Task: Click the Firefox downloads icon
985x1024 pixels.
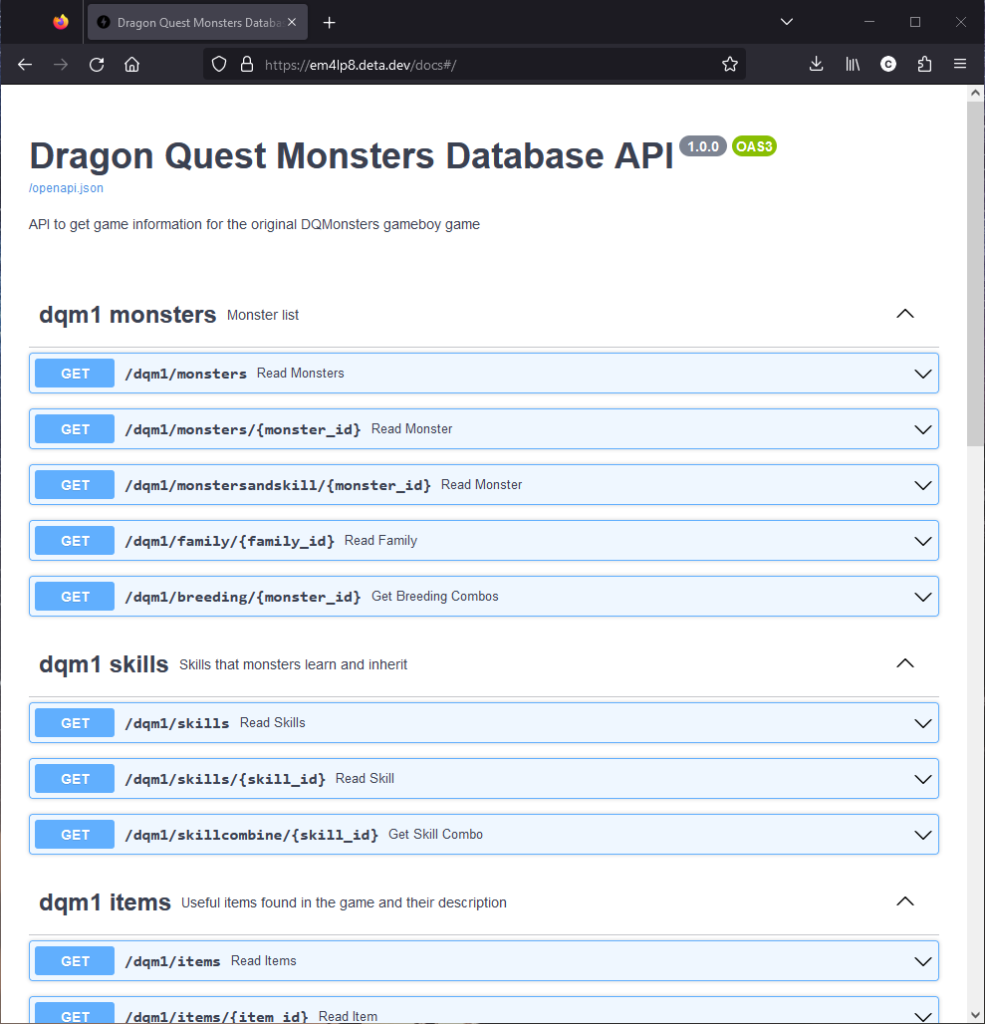Action: pyautogui.click(x=816, y=63)
